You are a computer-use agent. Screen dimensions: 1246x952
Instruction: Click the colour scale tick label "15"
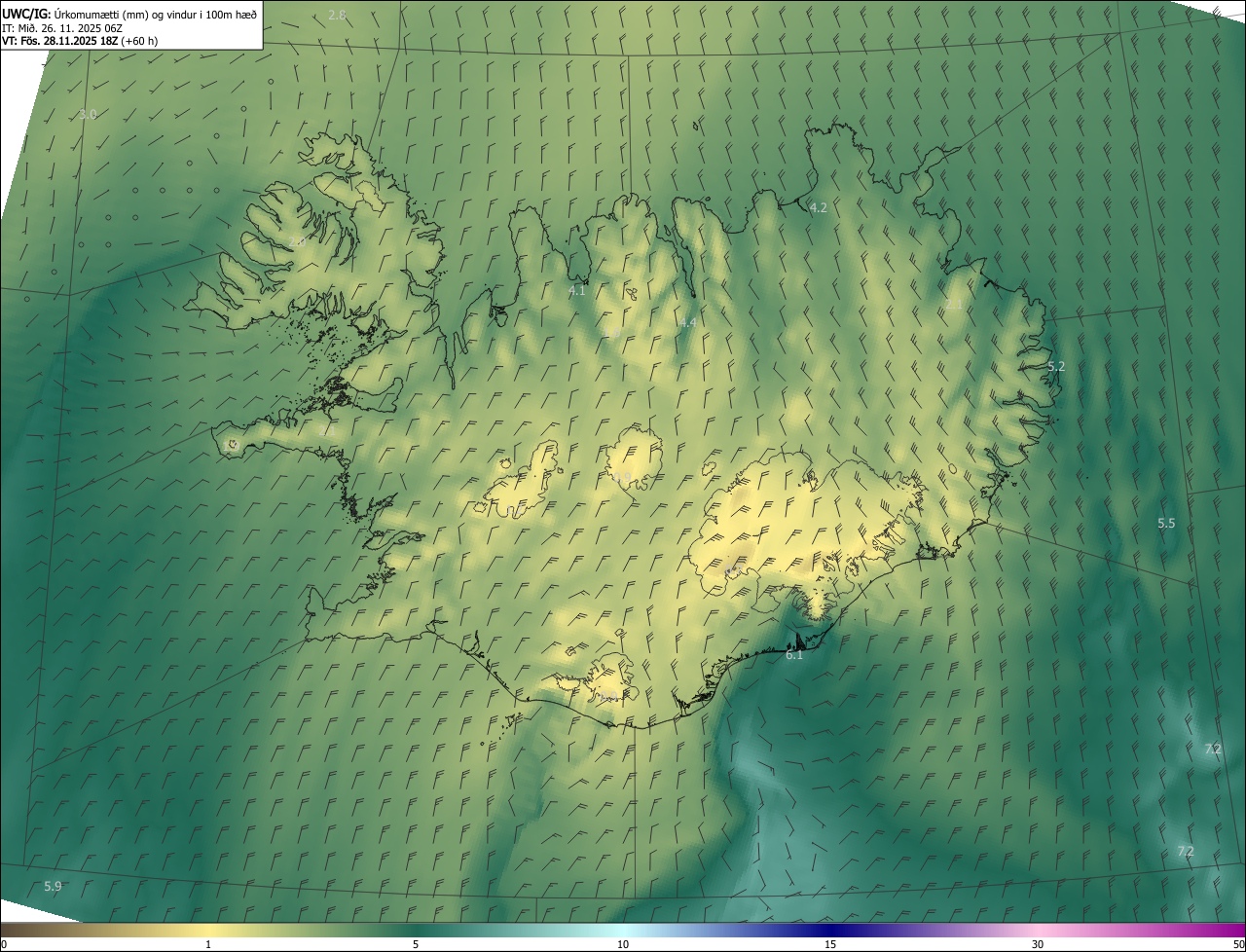click(x=830, y=944)
